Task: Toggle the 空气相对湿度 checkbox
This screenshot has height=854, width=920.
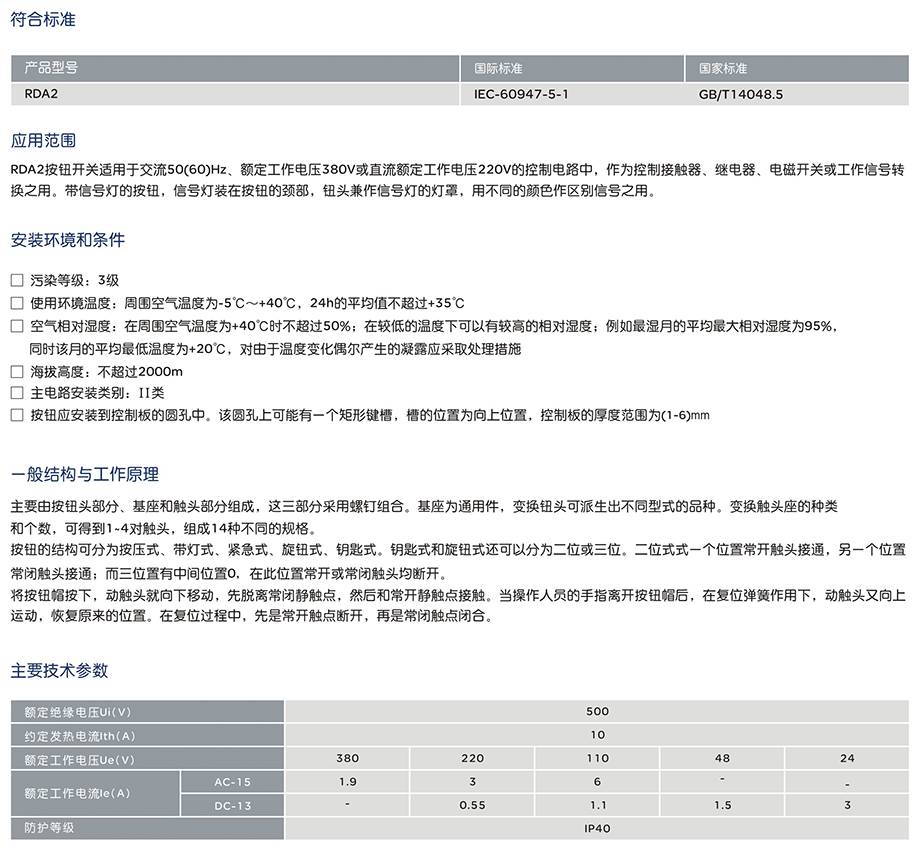Action: (16, 326)
